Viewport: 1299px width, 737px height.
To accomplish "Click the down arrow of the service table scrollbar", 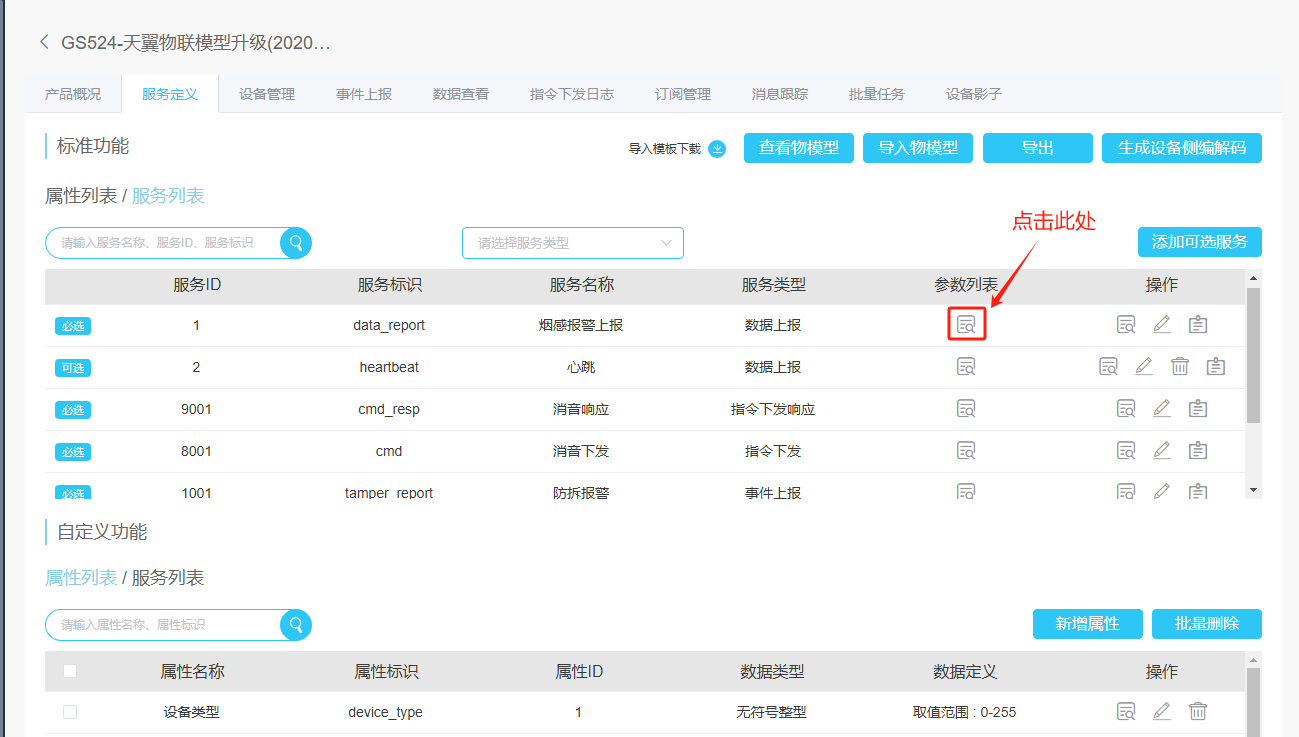I will click(x=1254, y=490).
